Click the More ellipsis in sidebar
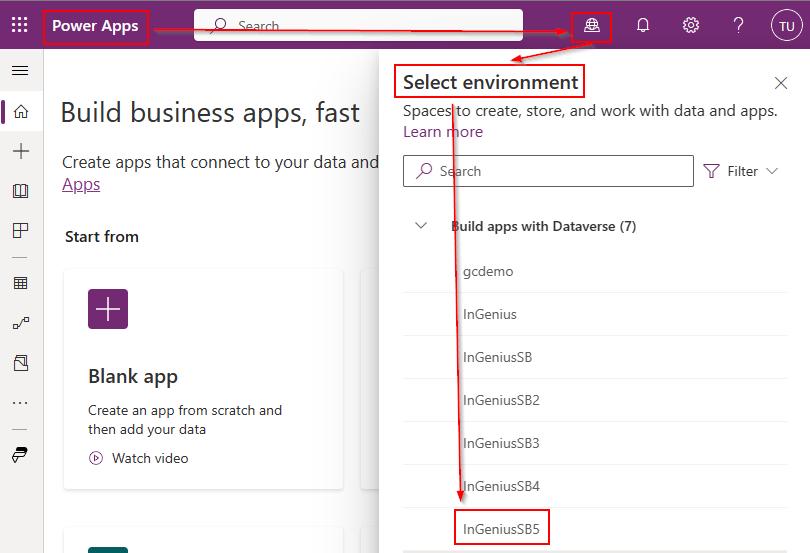 20,403
